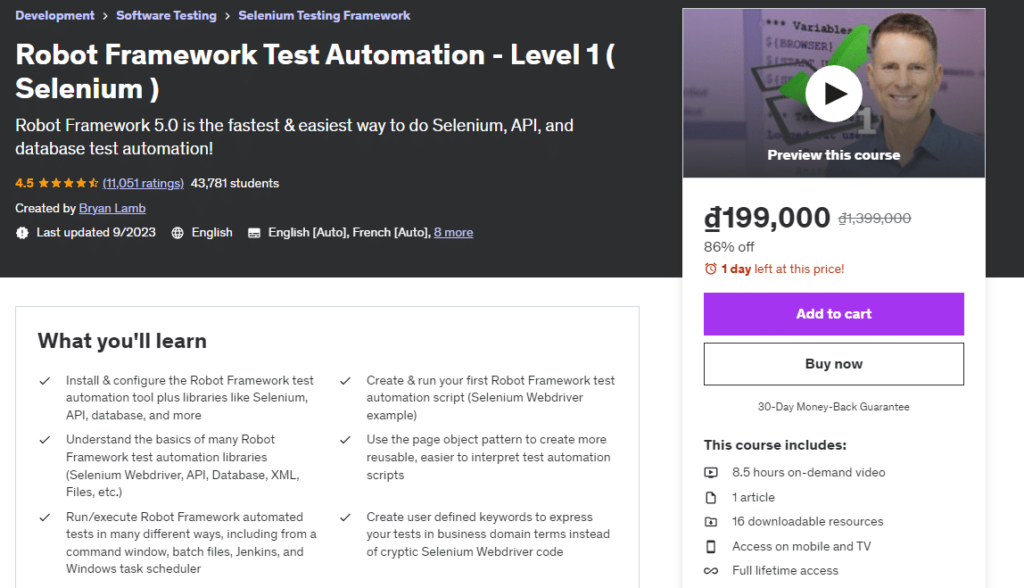Click the last updated badge icon

[x=22, y=233]
